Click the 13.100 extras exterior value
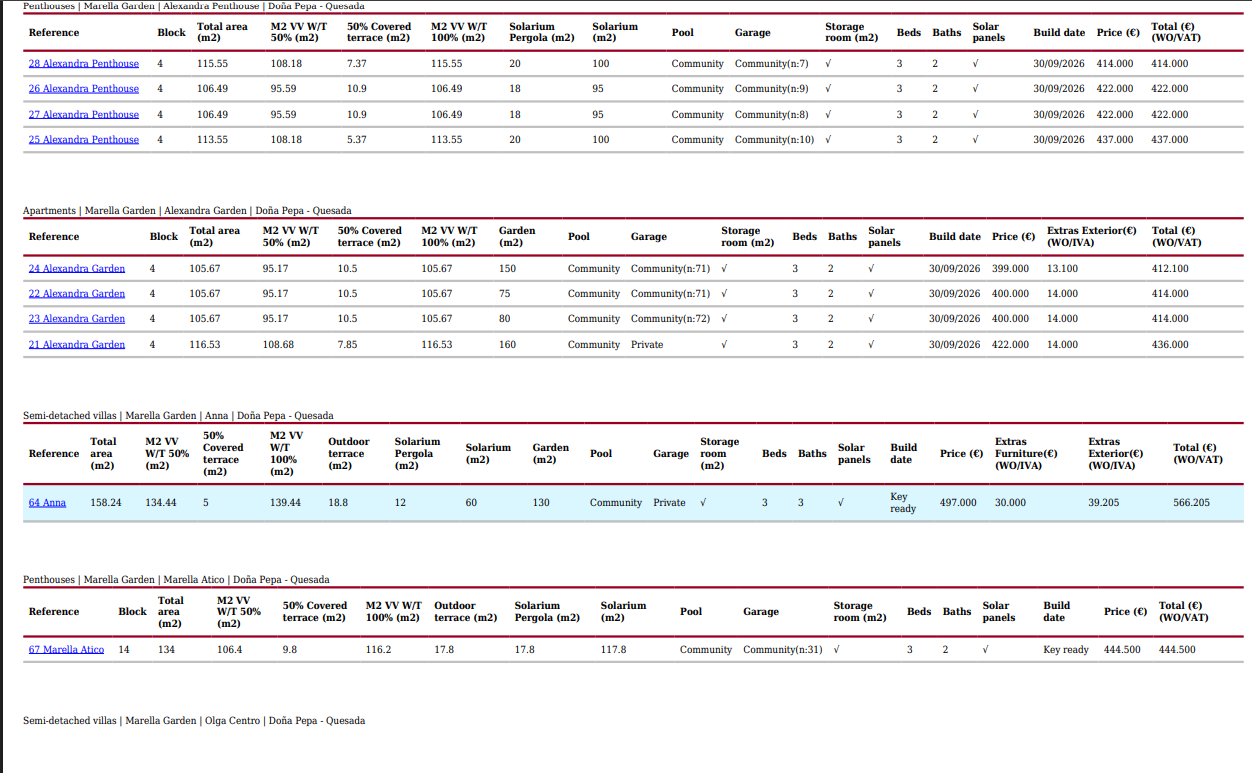Screen dimensions: 1252x773 click(1062, 269)
